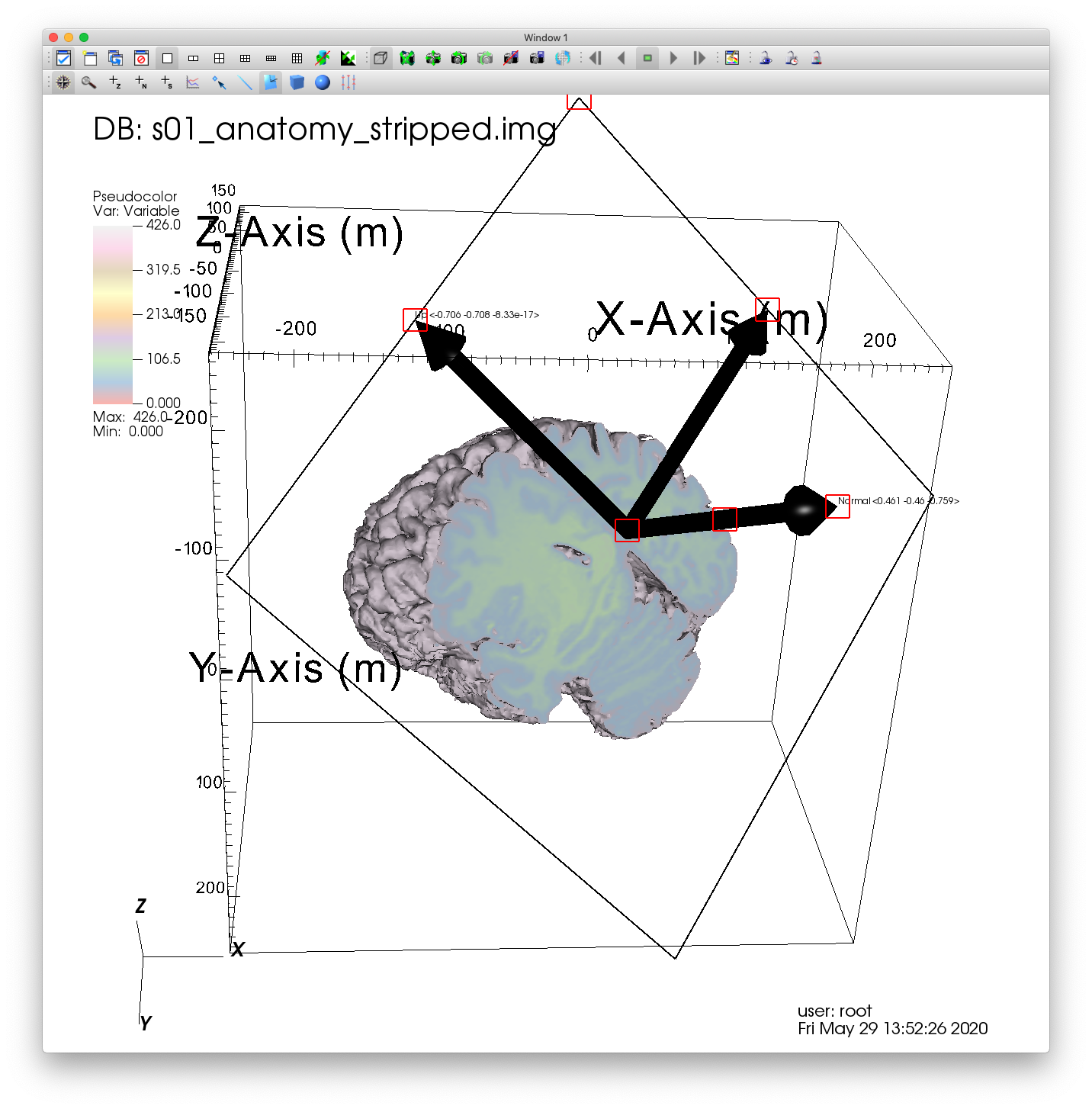Toggle perspective cube view mode
Viewport: 1092px width, 1109px height.
point(381,59)
